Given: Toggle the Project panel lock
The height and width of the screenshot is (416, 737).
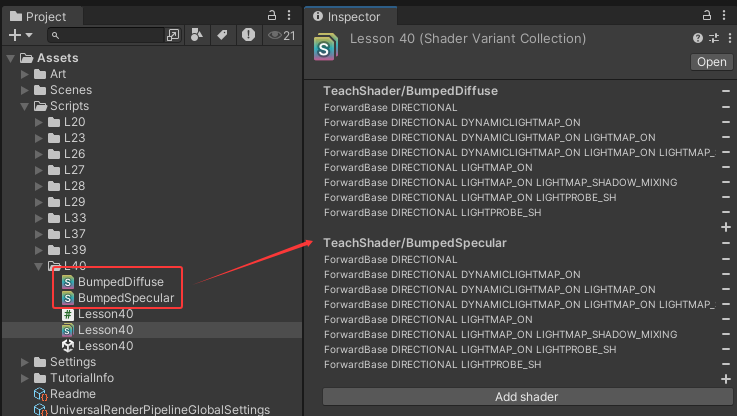Looking at the screenshot, I should pos(273,16).
